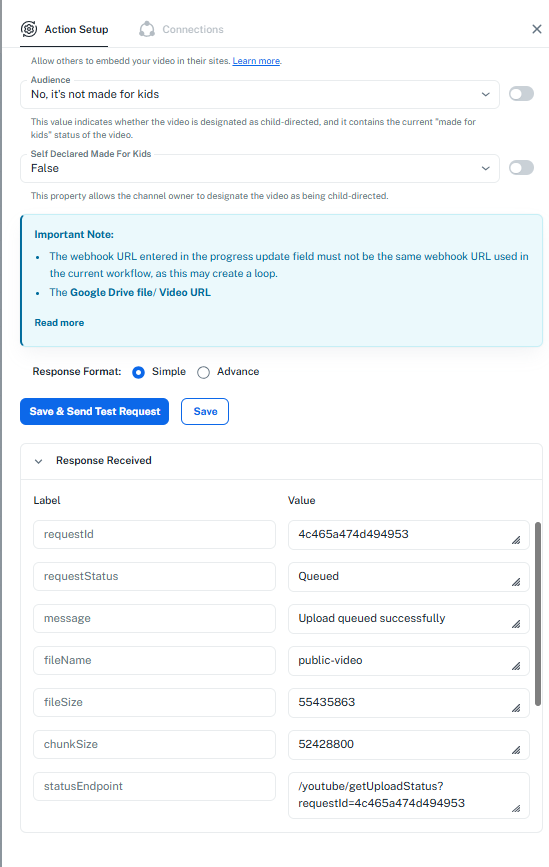Choose the Simple response format option
Screen dimensions: 549x867
click(139, 372)
